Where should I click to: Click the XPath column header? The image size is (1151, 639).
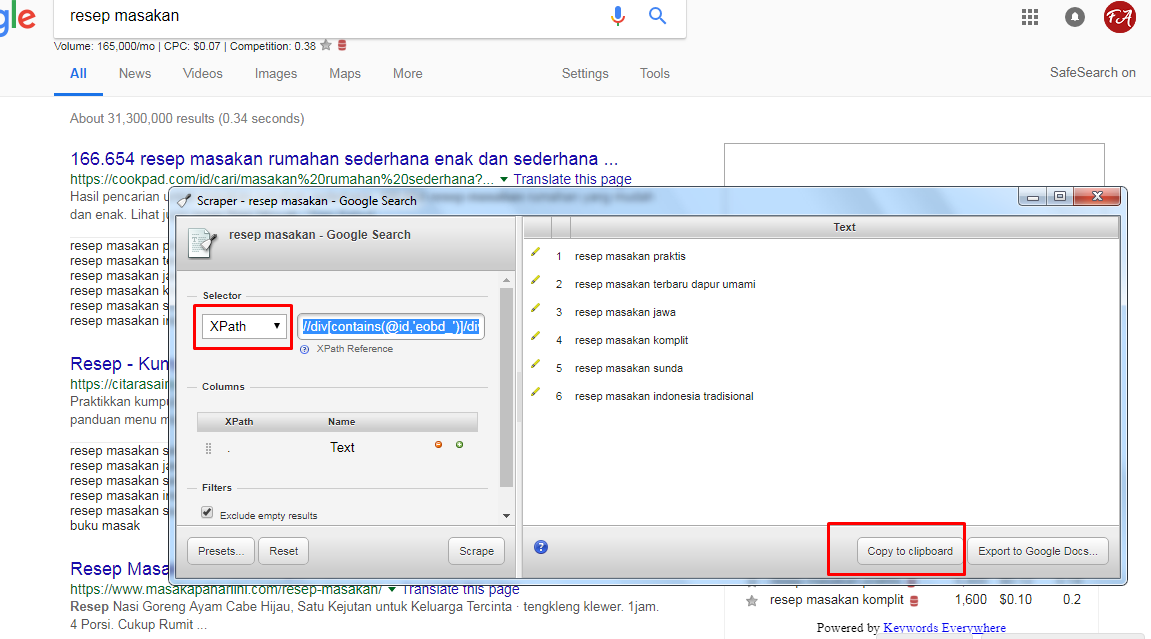239,422
